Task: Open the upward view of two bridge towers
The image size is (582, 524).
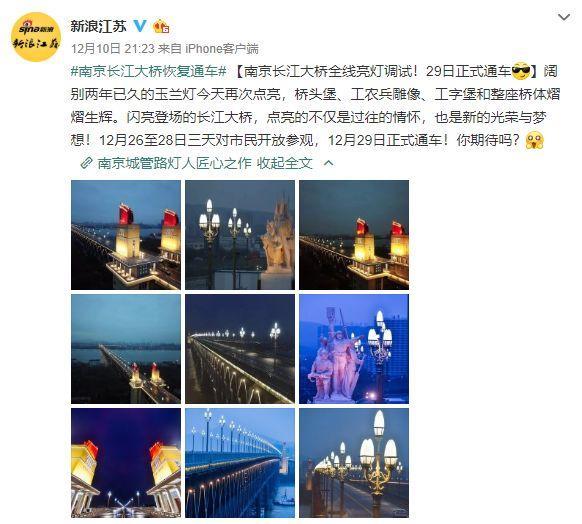Action: point(126,463)
